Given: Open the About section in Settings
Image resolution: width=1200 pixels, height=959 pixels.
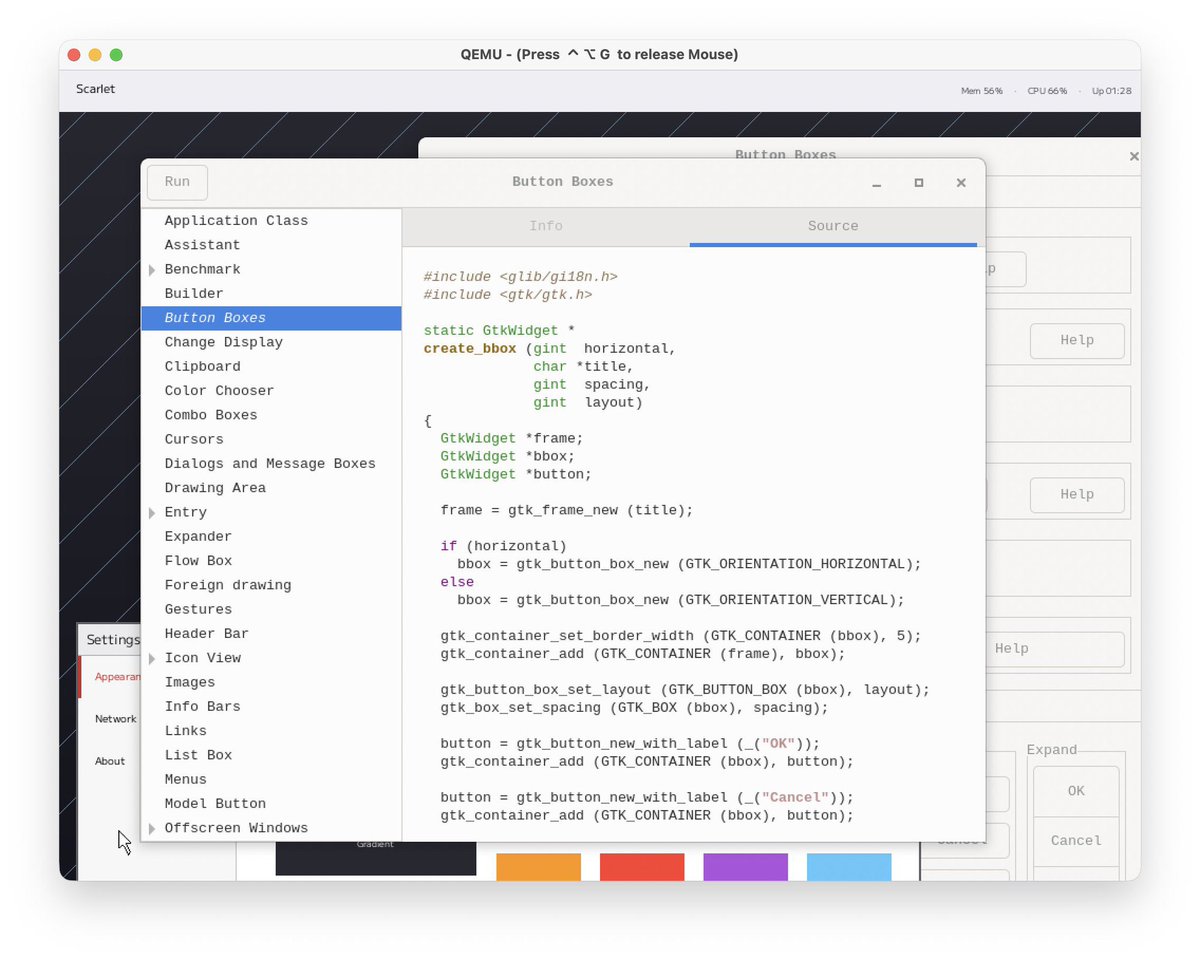Looking at the screenshot, I should pos(111,761).
